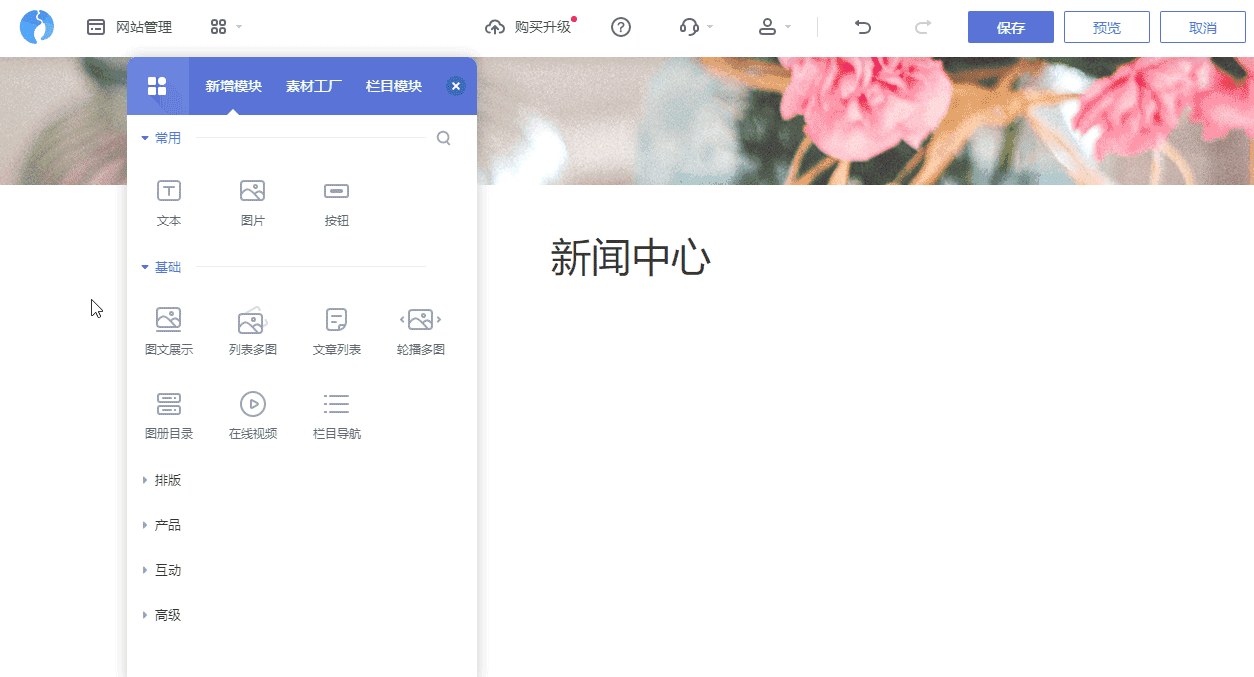The image size is (1254, 677).
Task: Click the site logo in the header
Action: (x=37, y=27)
